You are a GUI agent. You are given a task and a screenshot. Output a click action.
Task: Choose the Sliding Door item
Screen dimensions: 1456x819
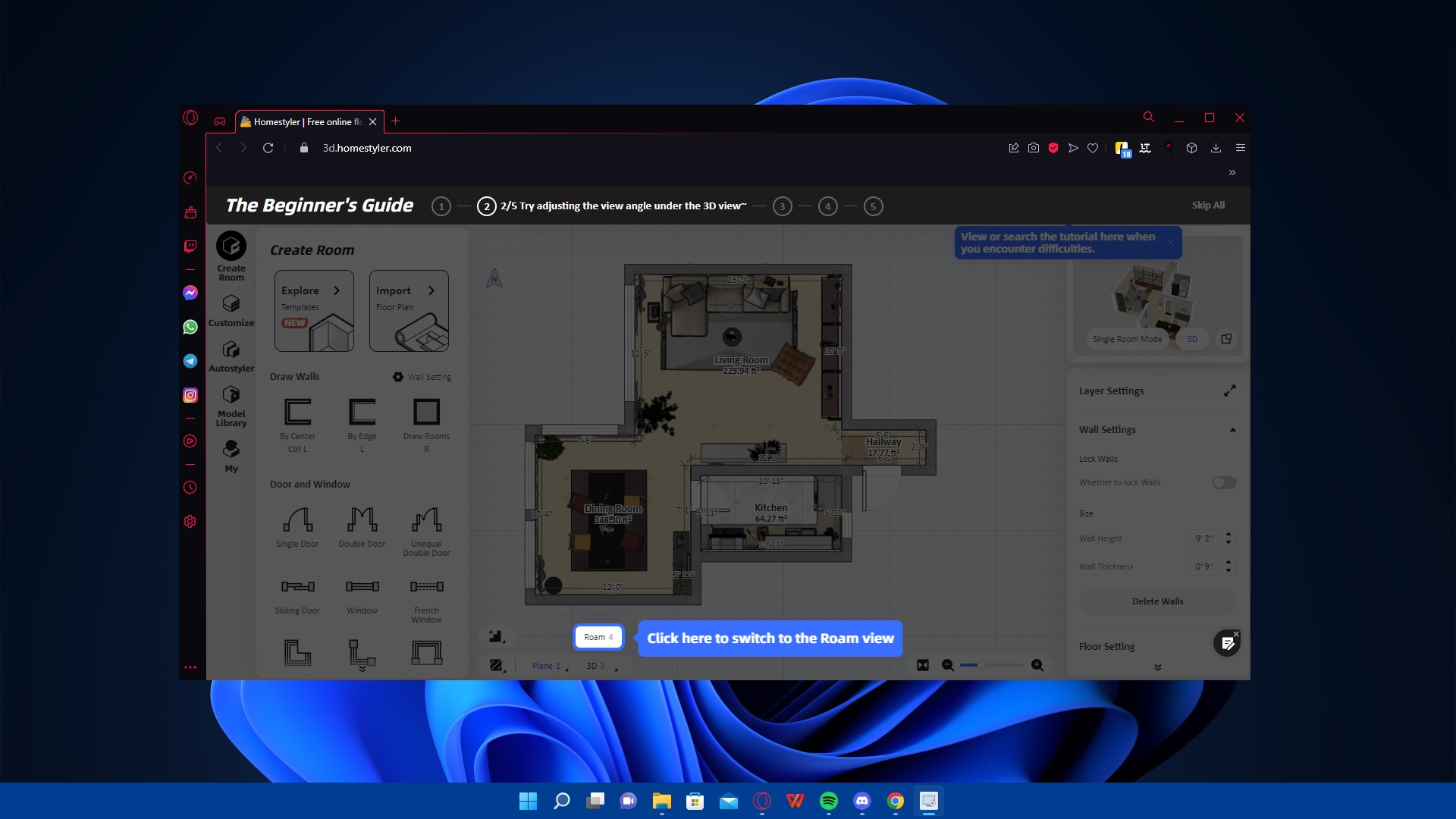point(297,587)
